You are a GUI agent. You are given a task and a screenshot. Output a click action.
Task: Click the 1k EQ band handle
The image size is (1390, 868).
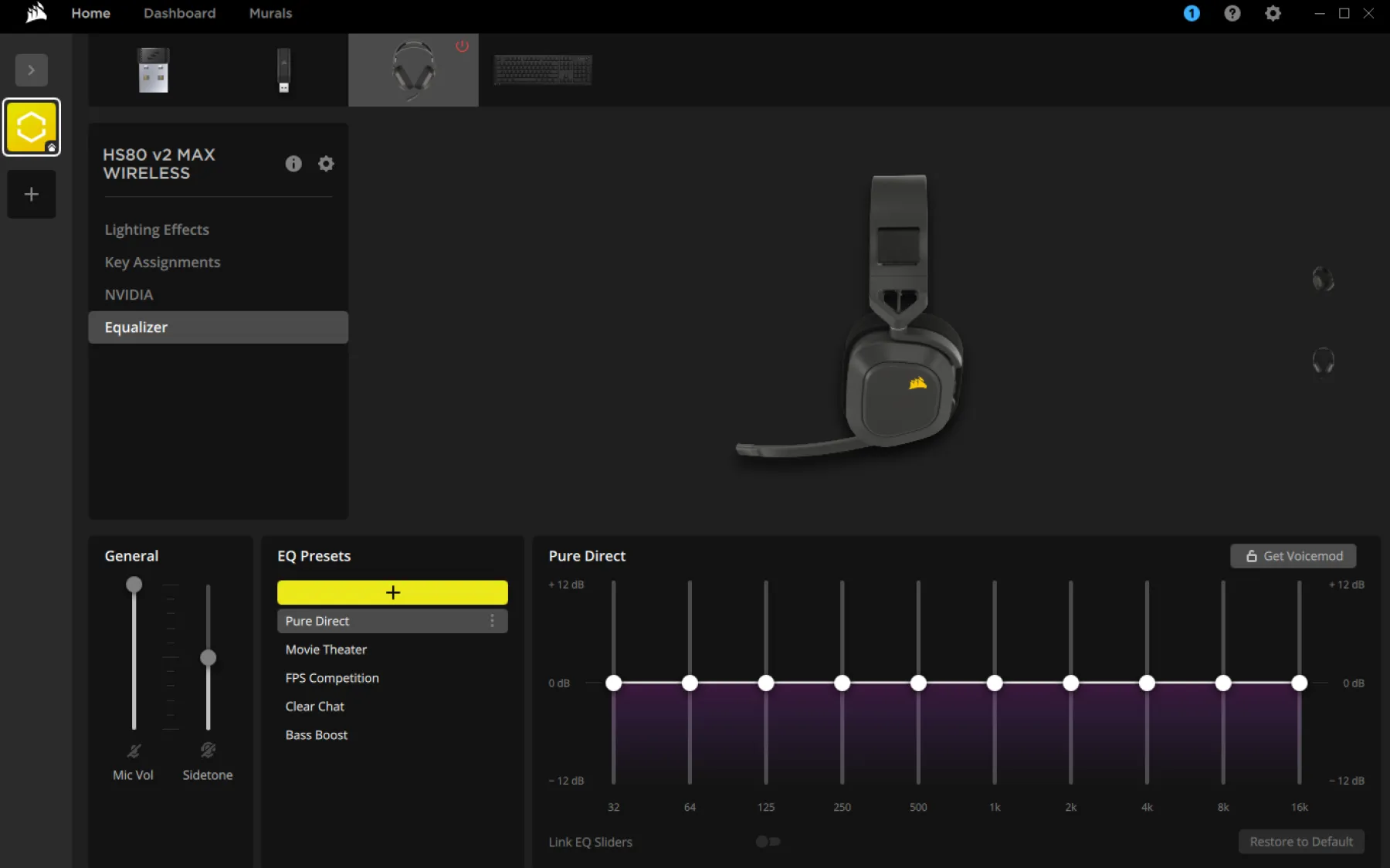[995, 683]
